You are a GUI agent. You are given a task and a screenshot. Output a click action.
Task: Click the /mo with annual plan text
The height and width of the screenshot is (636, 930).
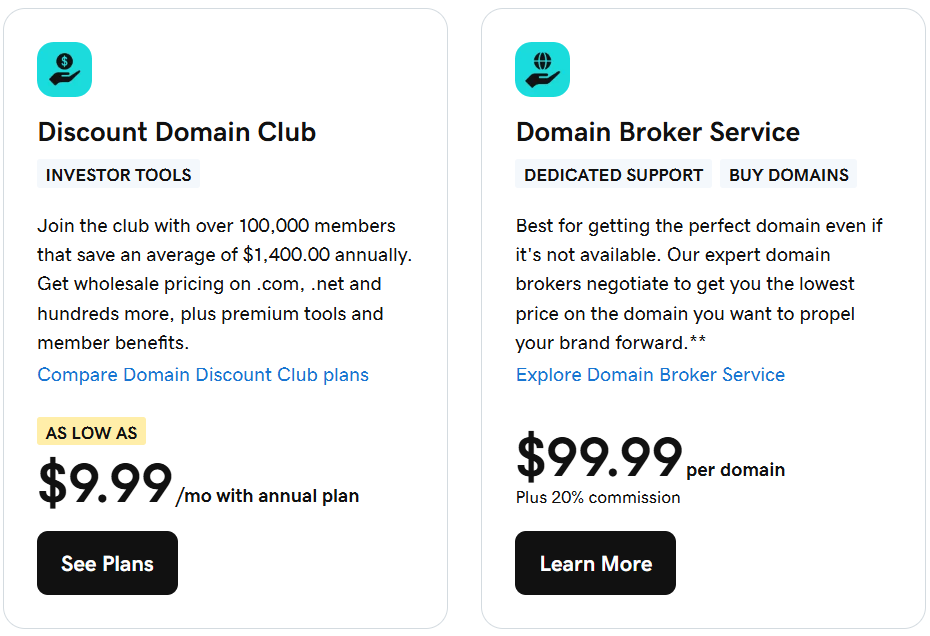point(267,495)
